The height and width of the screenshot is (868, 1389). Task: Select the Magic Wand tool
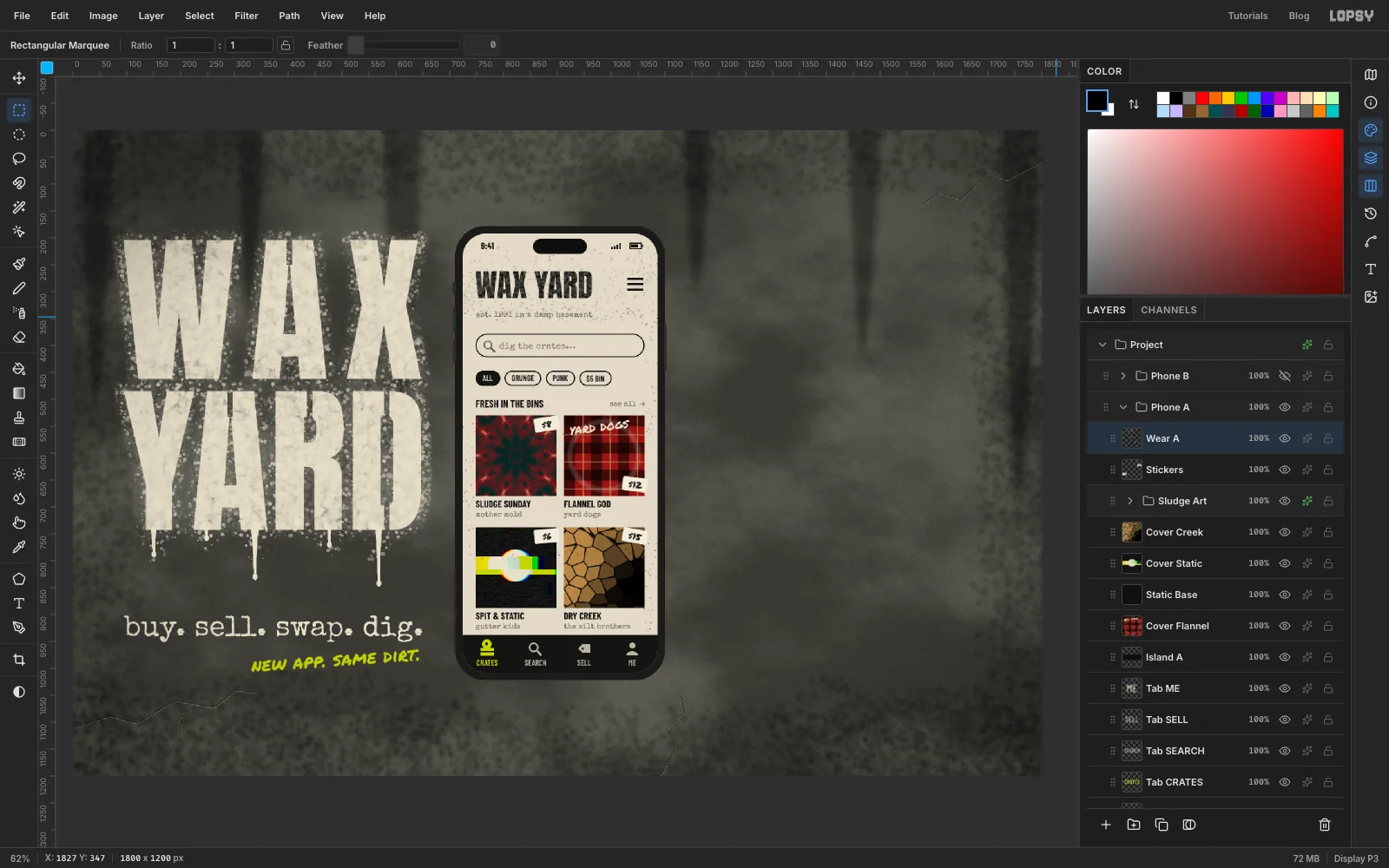click(x=19, y=207)
